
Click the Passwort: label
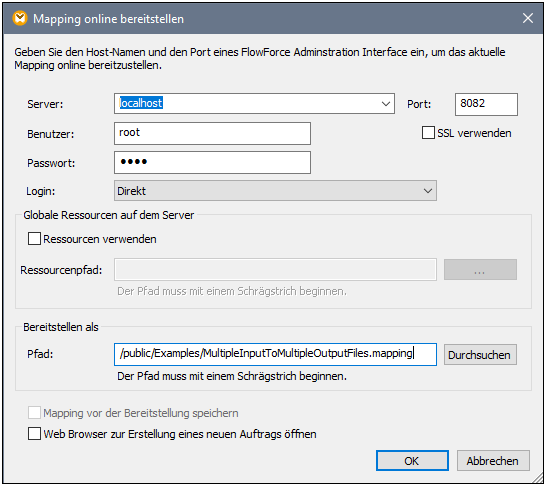pos(51,163)
